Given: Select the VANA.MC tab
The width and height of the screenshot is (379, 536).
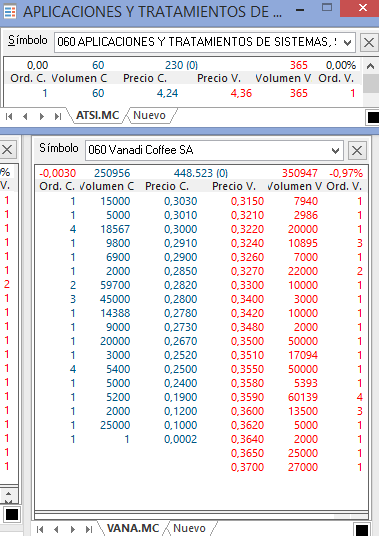Looking at the screenshot, I should point(133,528).
